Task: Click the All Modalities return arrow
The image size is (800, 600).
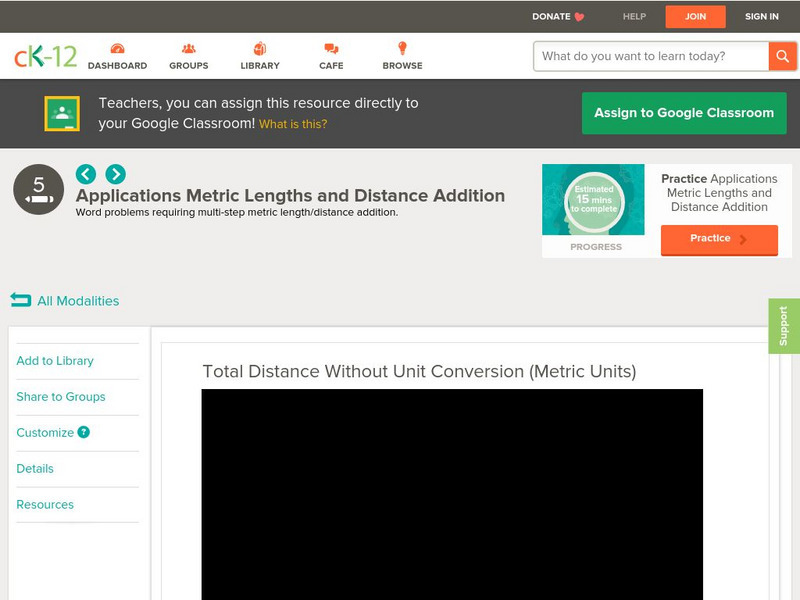Action: coord(21,300)
